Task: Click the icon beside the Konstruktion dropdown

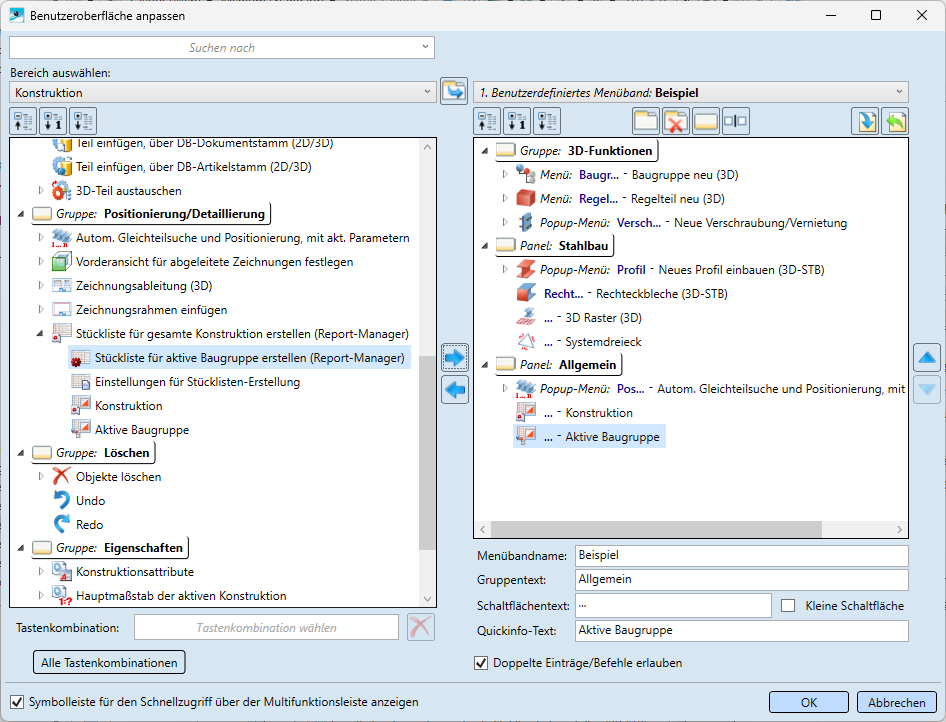Action: point(454,92)
